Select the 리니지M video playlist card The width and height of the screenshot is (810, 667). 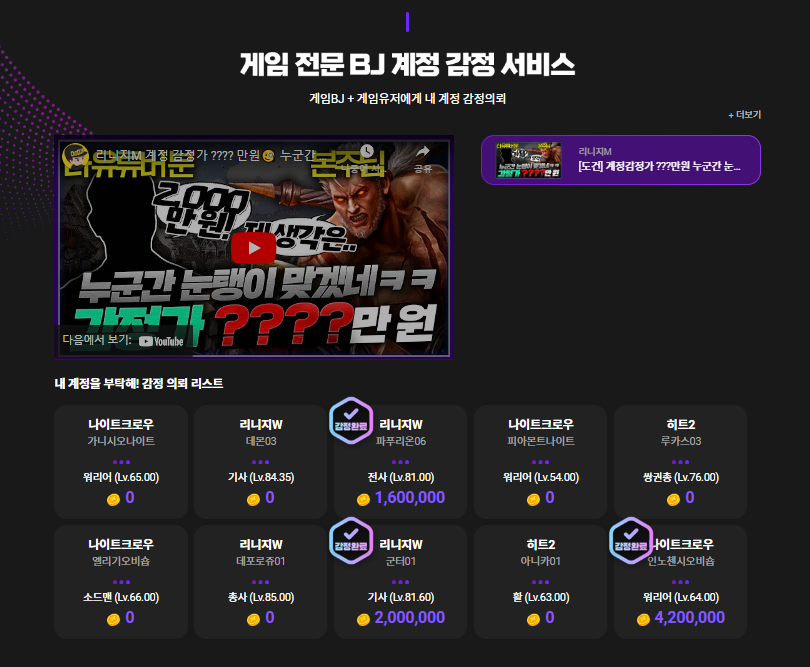620,160
